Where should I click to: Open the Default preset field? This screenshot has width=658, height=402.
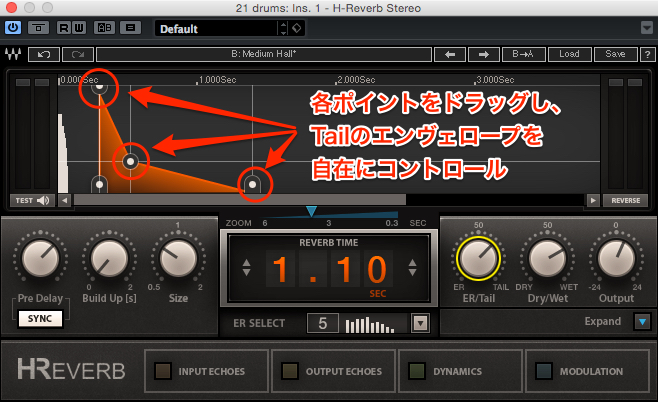216,29
